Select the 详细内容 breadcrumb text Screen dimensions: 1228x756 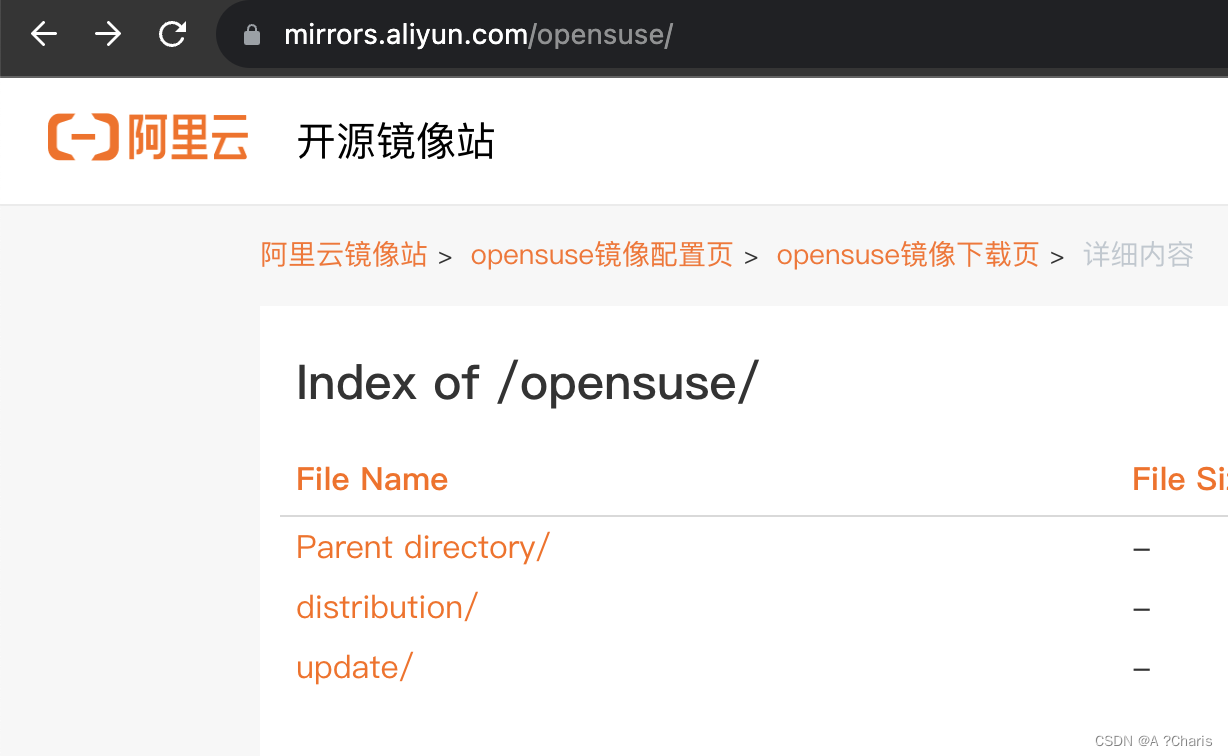pos(1139,255)
